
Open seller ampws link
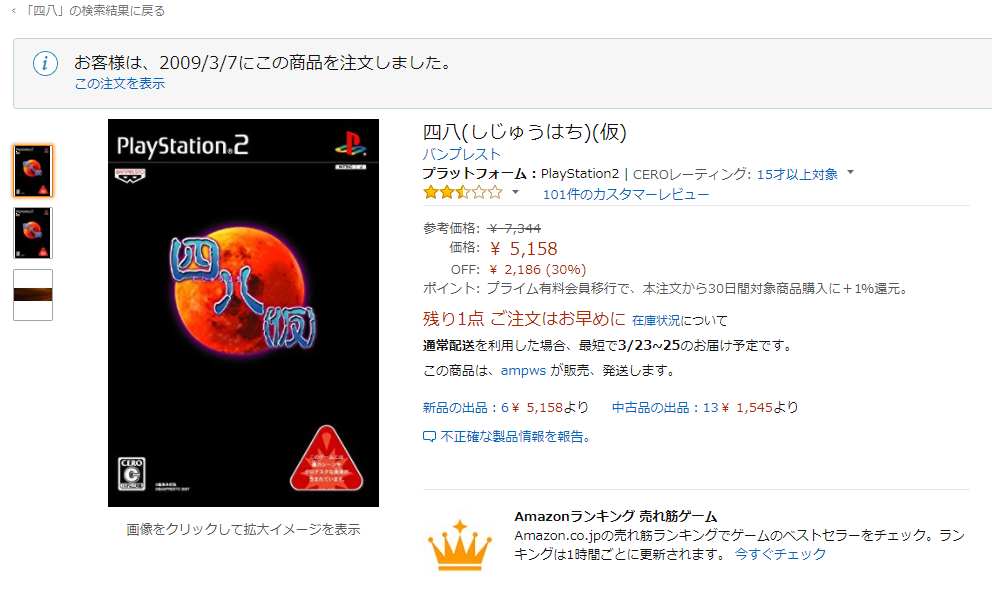pos(523,371)
